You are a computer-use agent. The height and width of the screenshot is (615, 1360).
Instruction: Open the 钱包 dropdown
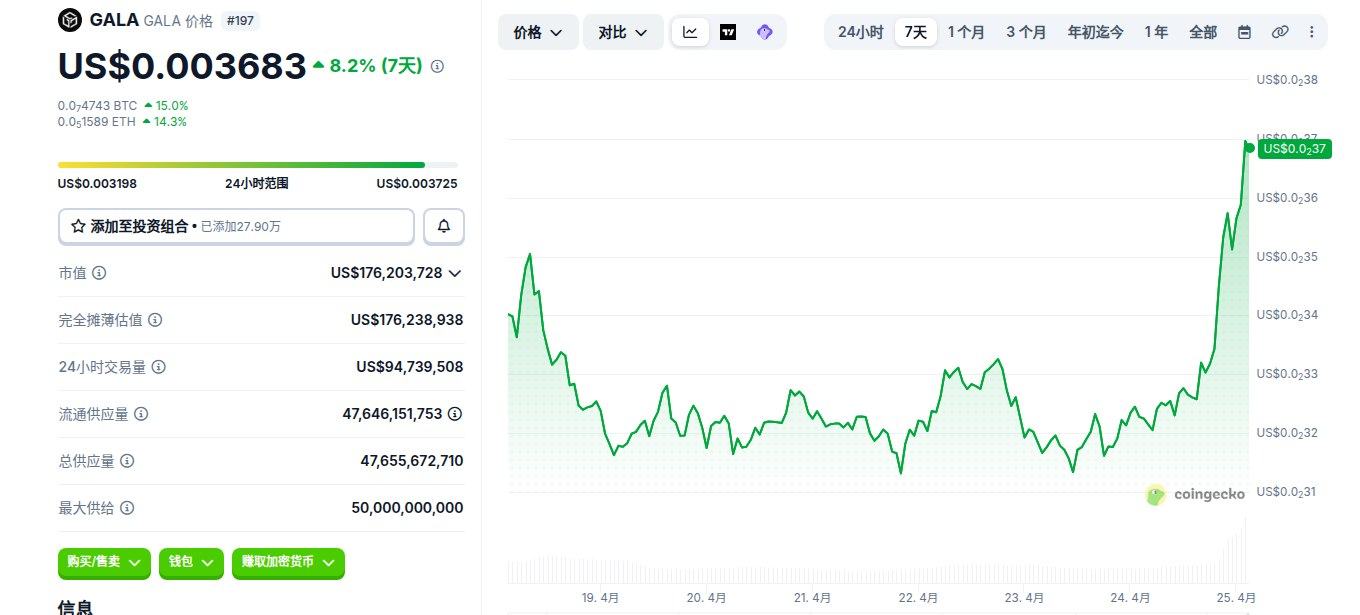191,562
